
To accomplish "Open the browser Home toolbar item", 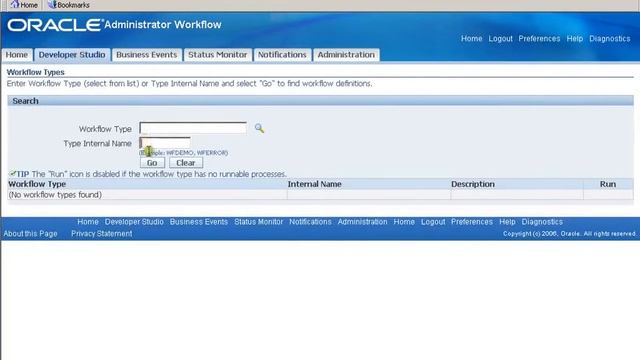I will [x=24, y=5].
